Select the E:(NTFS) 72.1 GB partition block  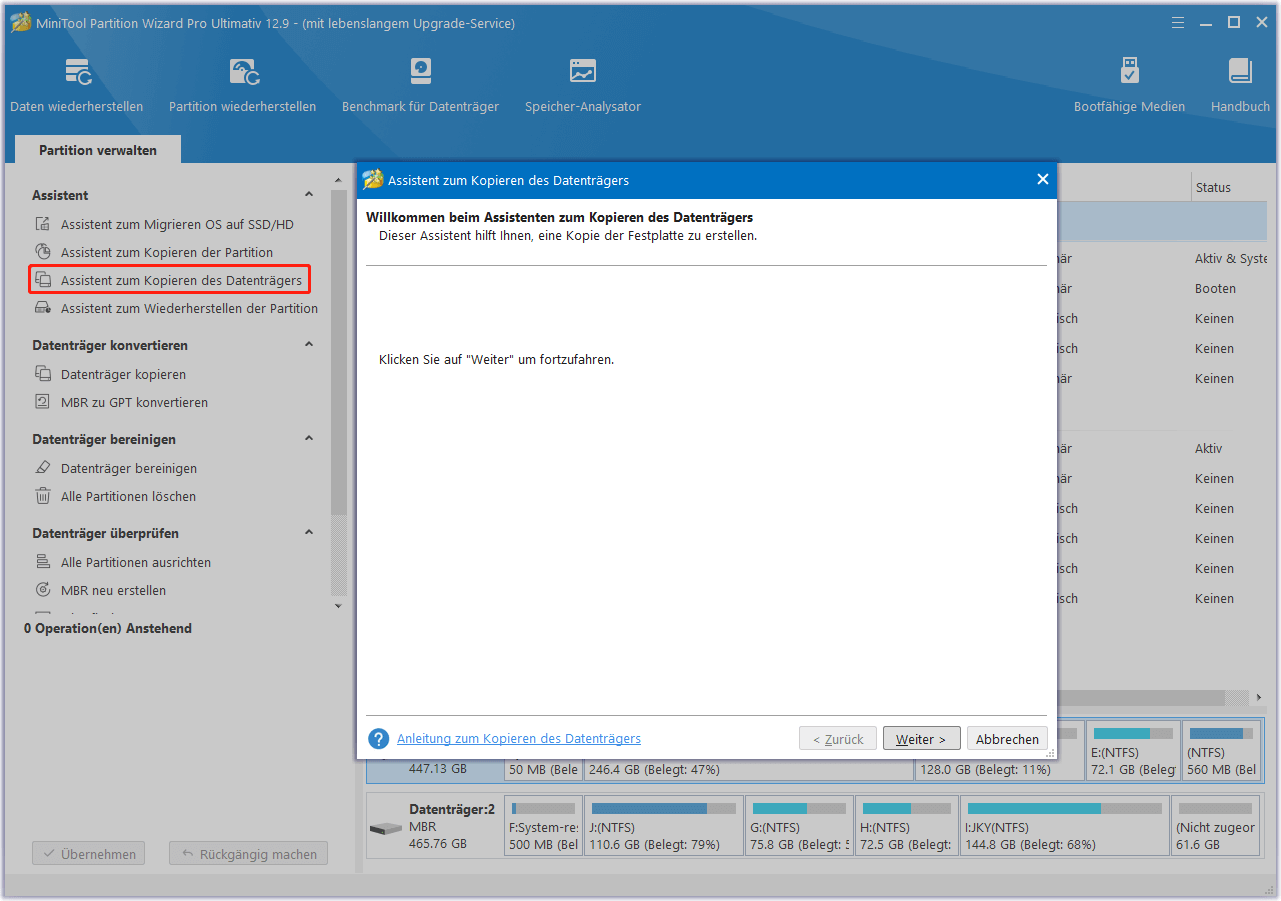[1133, 750]
